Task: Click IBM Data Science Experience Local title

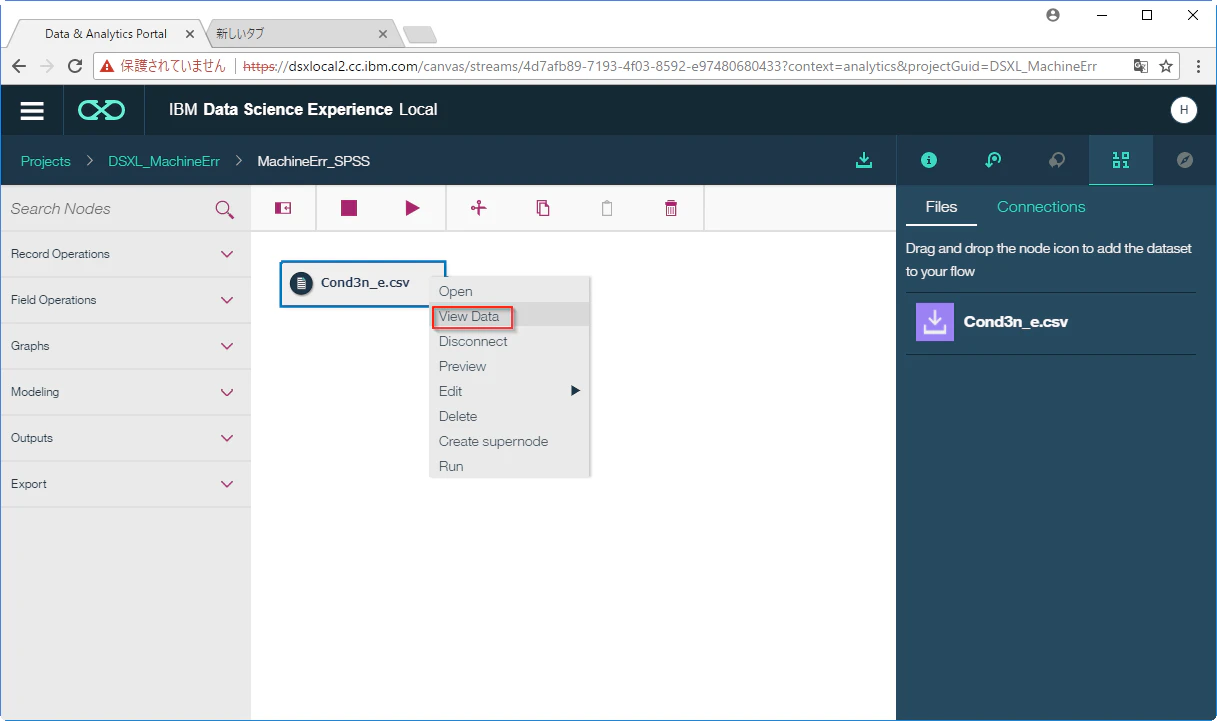Action: pyautogui.click(x=304, y=110)
